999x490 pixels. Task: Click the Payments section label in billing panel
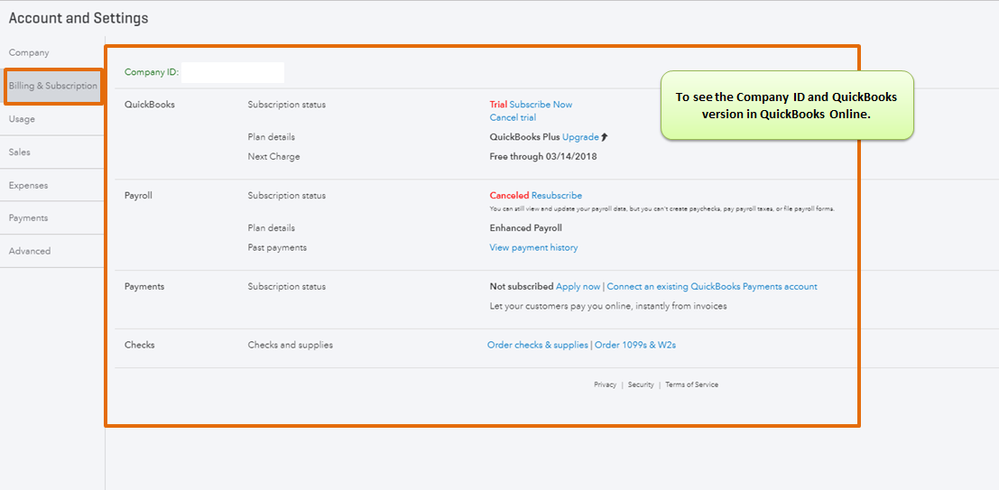tap(144, 287)
